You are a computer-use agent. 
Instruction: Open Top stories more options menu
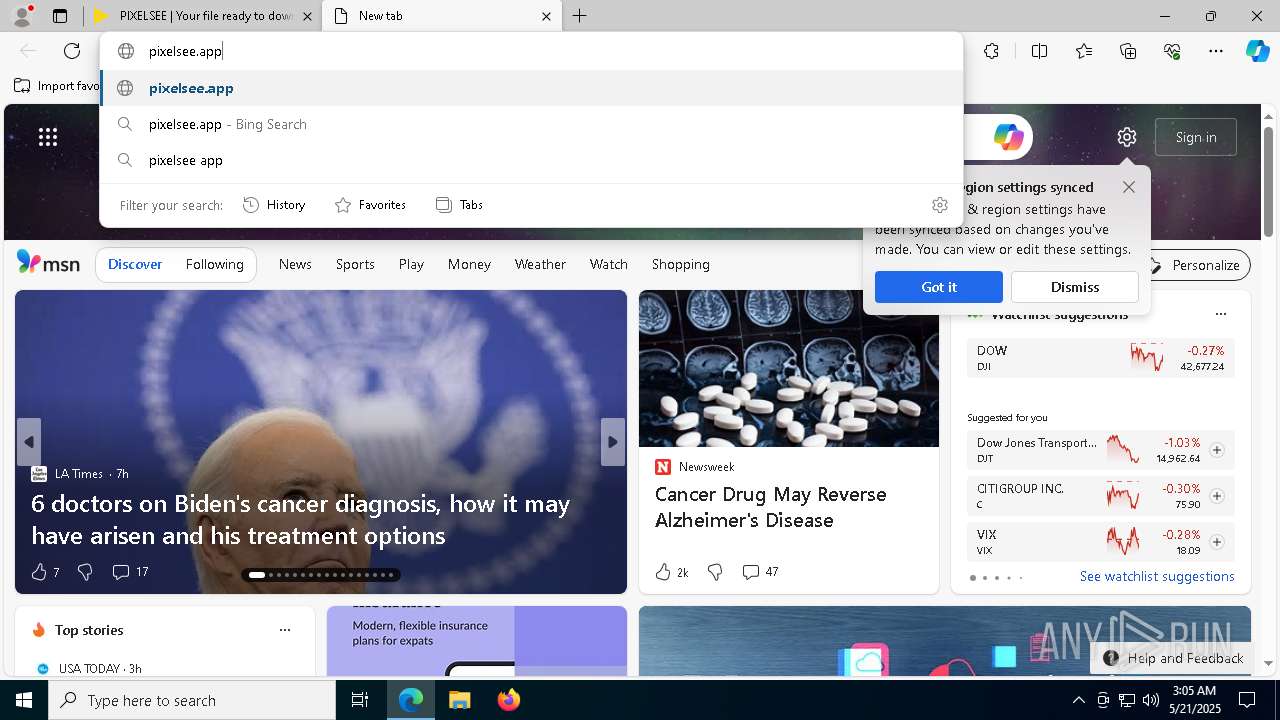coord(285,630)
